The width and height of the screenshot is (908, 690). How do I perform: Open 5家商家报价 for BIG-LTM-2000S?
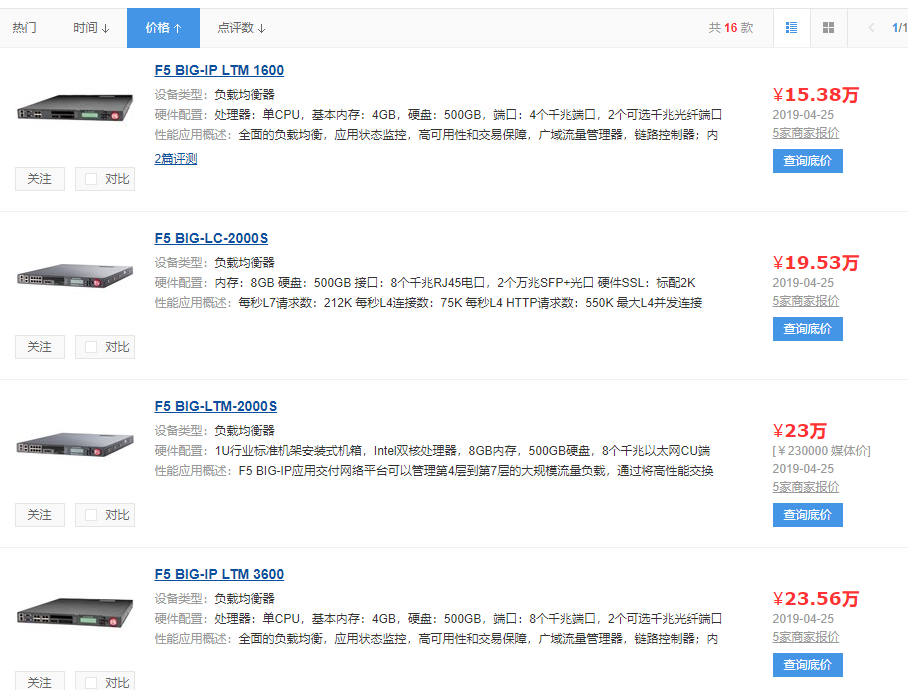[806, 487]
